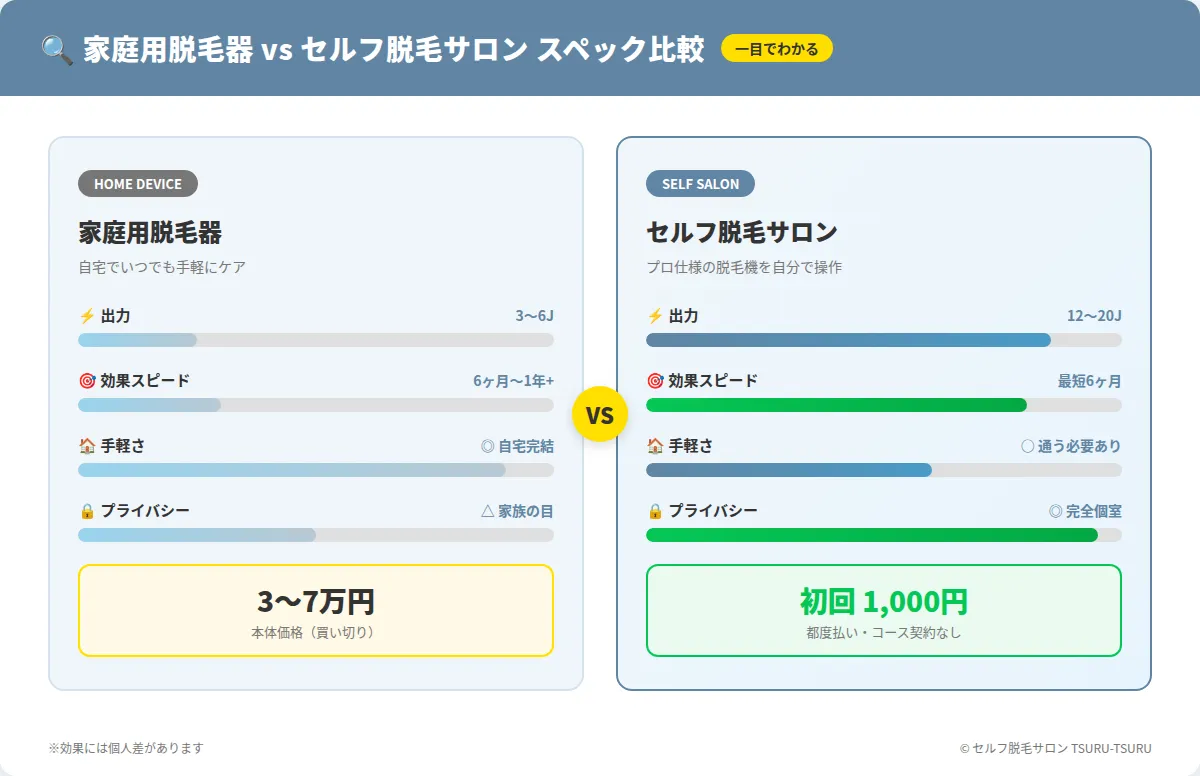Click the ○ 通う必要あり value
The width and height of the screenshot is (1200, 776).
tap(1071, 446)
